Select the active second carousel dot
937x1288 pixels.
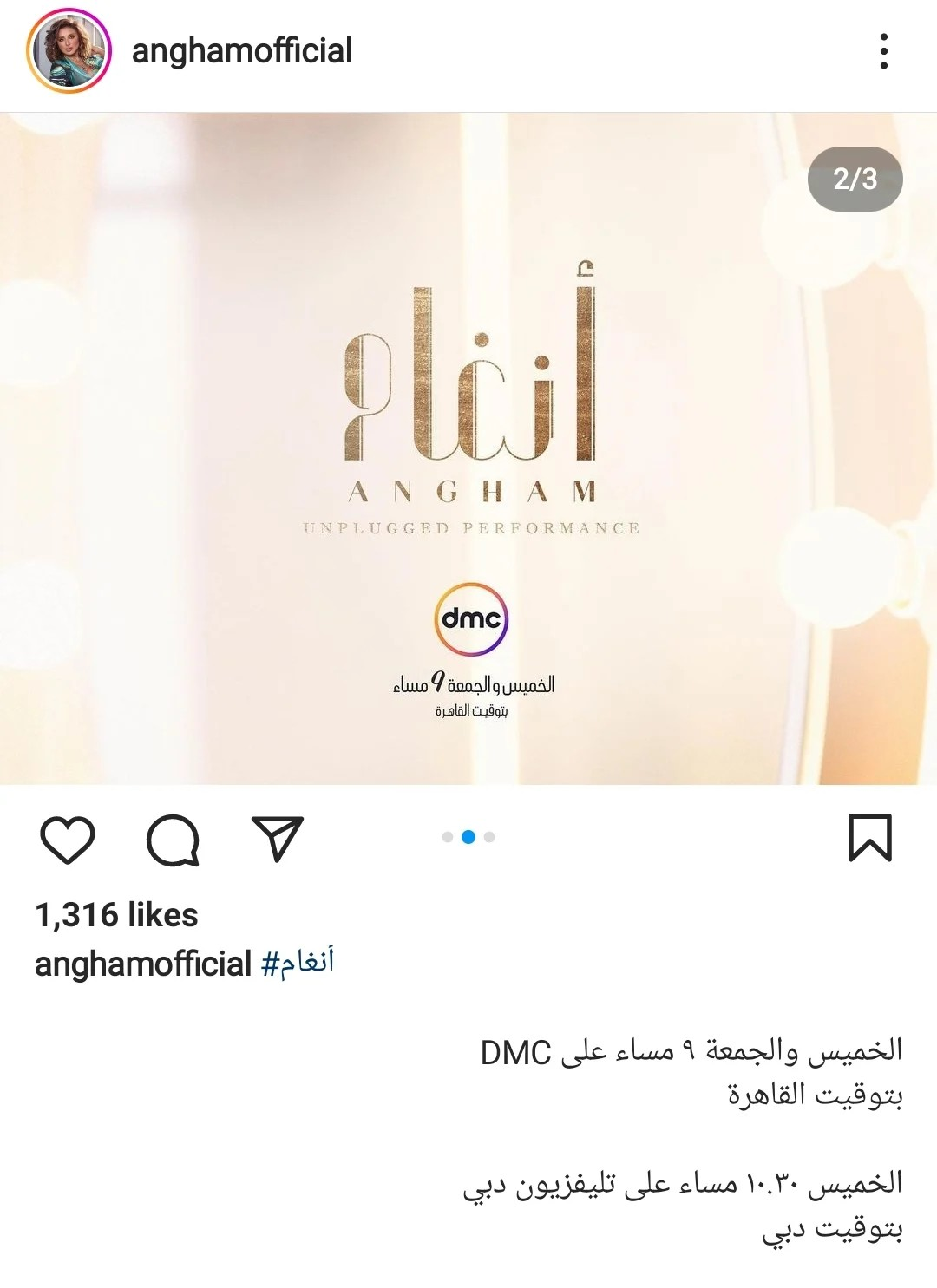click(x=468, y=837)
